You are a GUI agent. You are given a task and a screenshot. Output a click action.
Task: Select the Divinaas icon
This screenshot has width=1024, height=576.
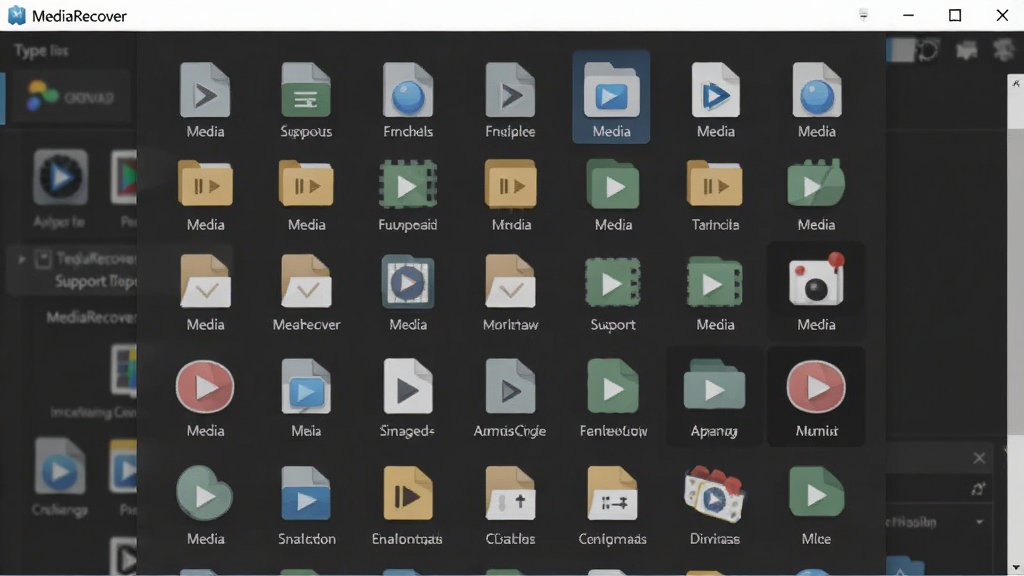pos(714,494)
